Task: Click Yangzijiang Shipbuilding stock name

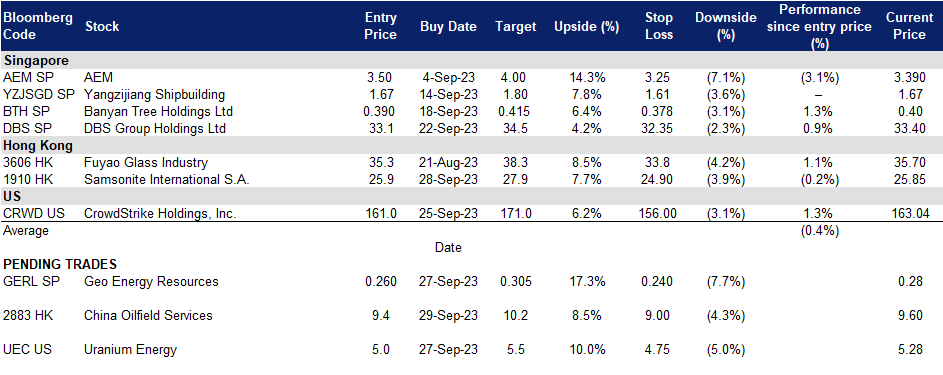Action: point(155,94)
